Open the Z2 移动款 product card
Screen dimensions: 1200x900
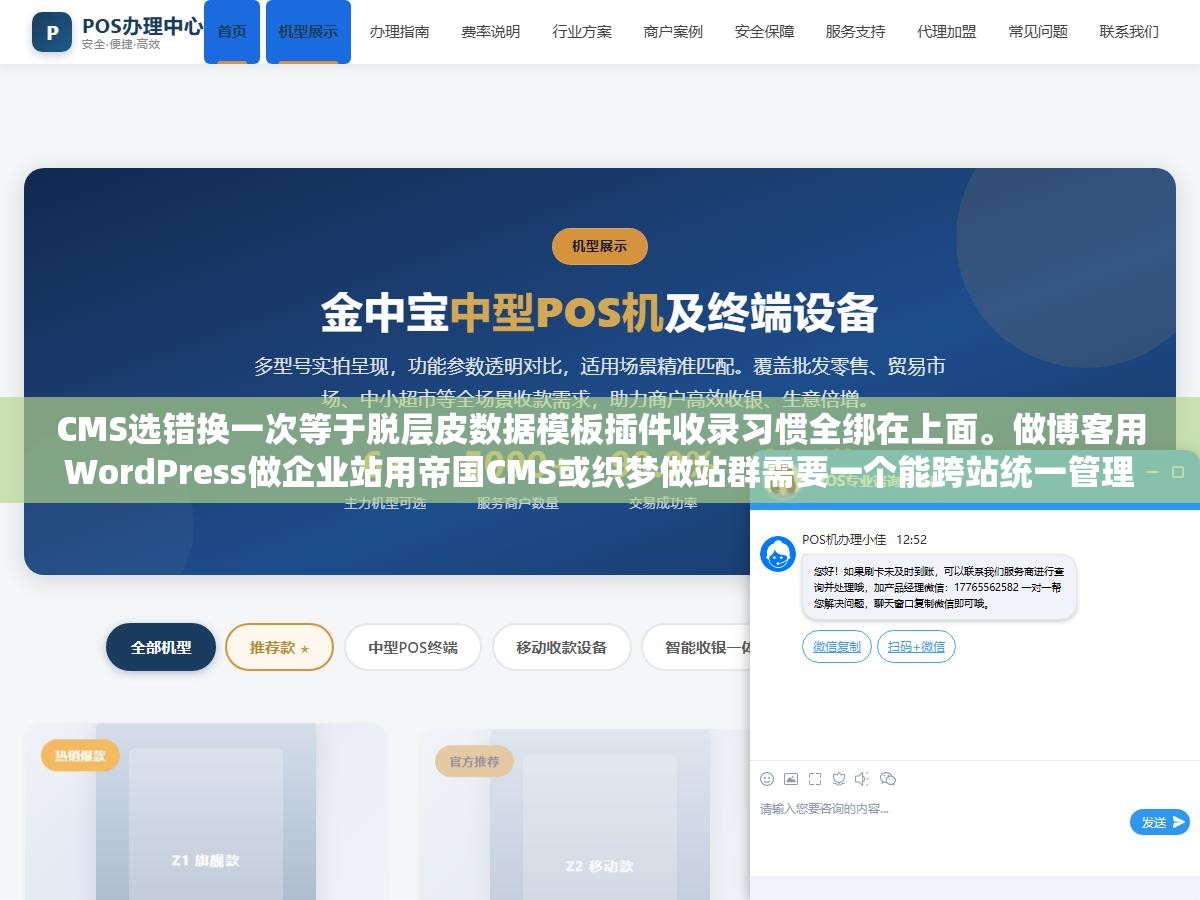click(584, 815)
